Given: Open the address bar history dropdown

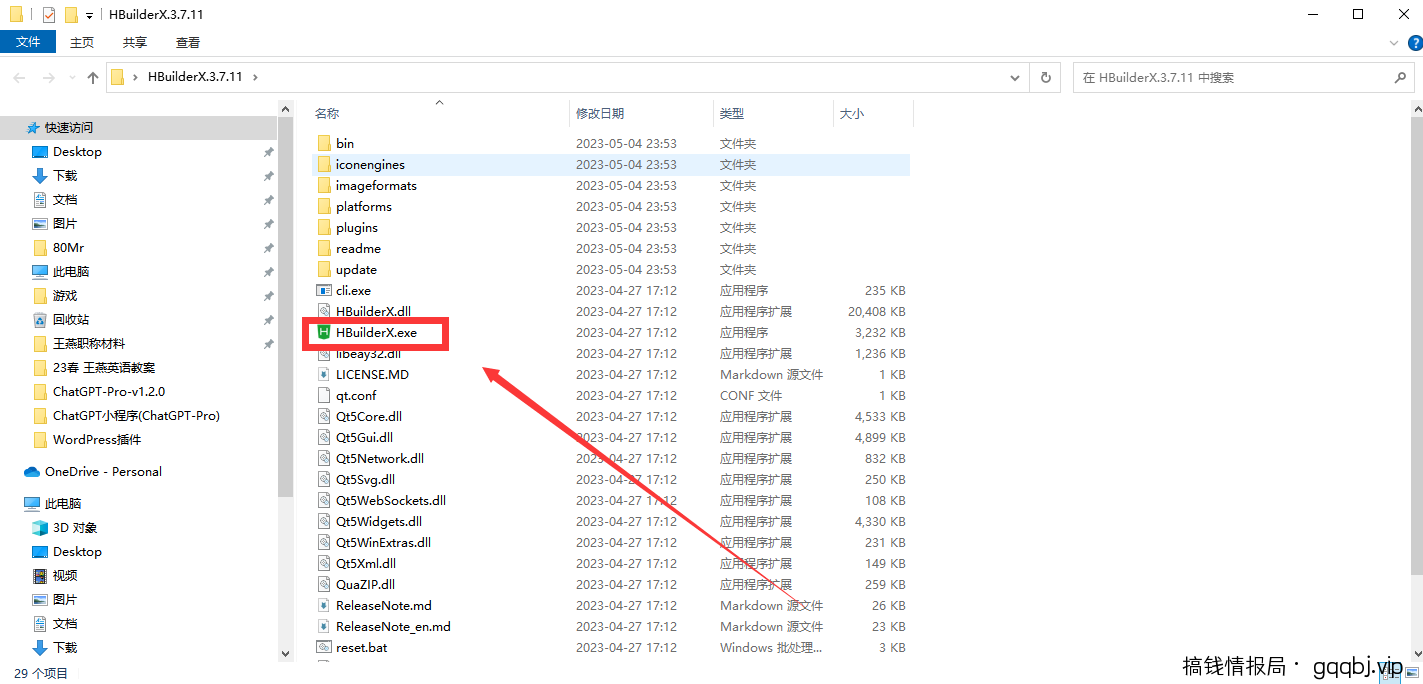Looking at the screenshot, I should click(1014, 77).
